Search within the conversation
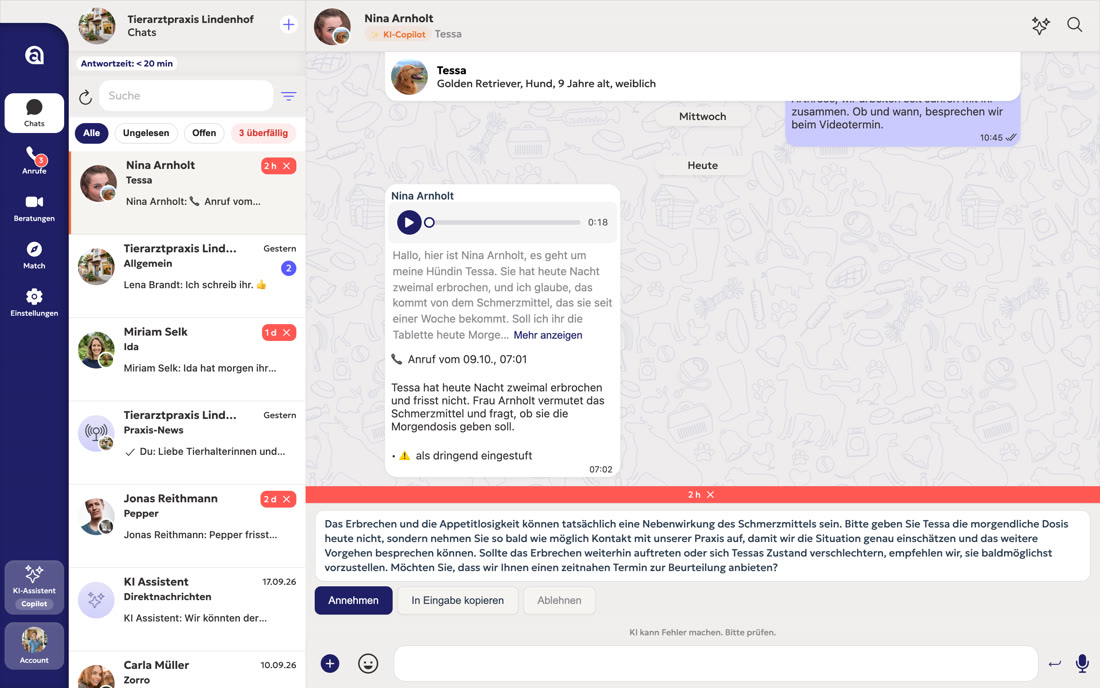 (1074, 25)
